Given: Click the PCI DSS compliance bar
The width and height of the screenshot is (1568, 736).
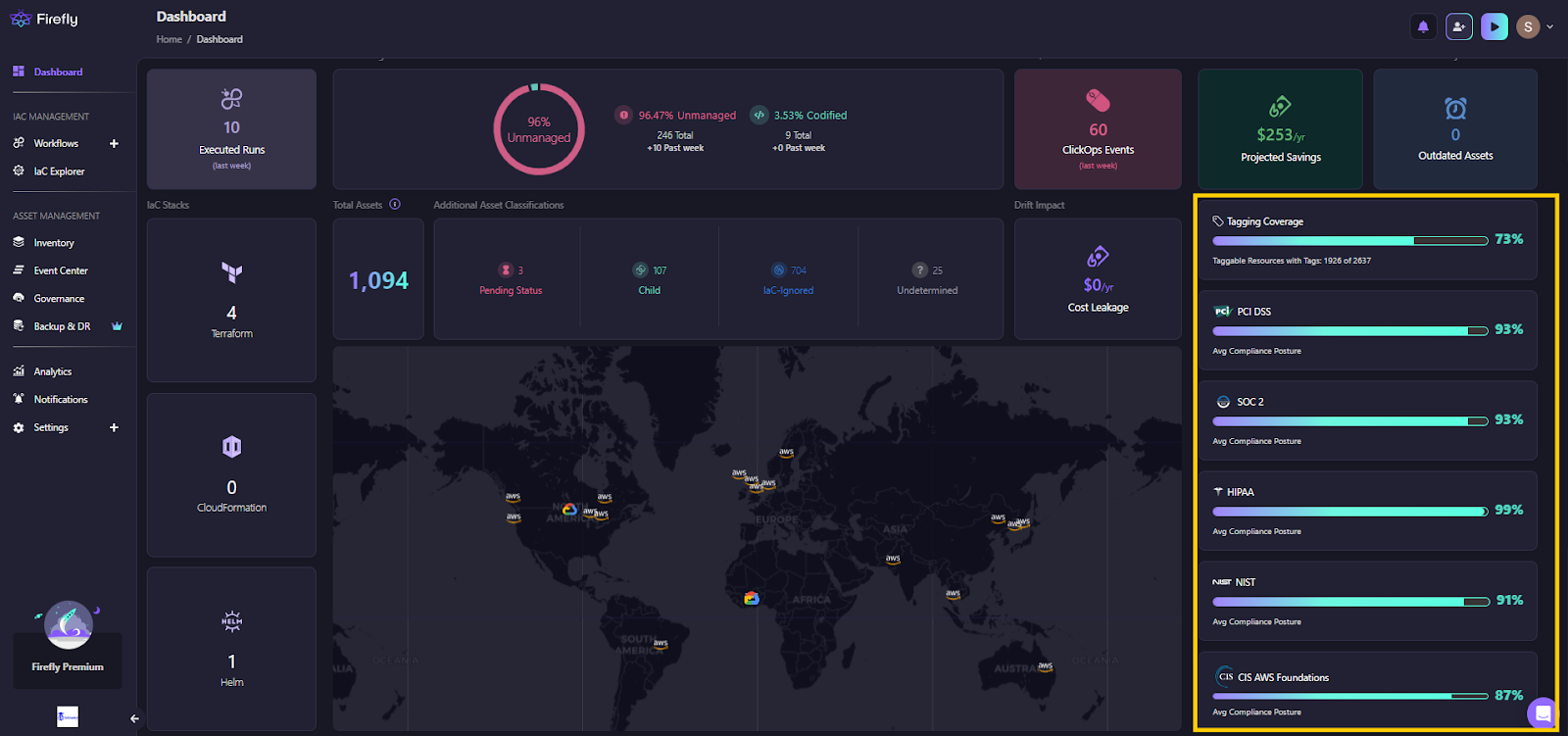Looking at the screenshot, I should (x=1350, y=331).
